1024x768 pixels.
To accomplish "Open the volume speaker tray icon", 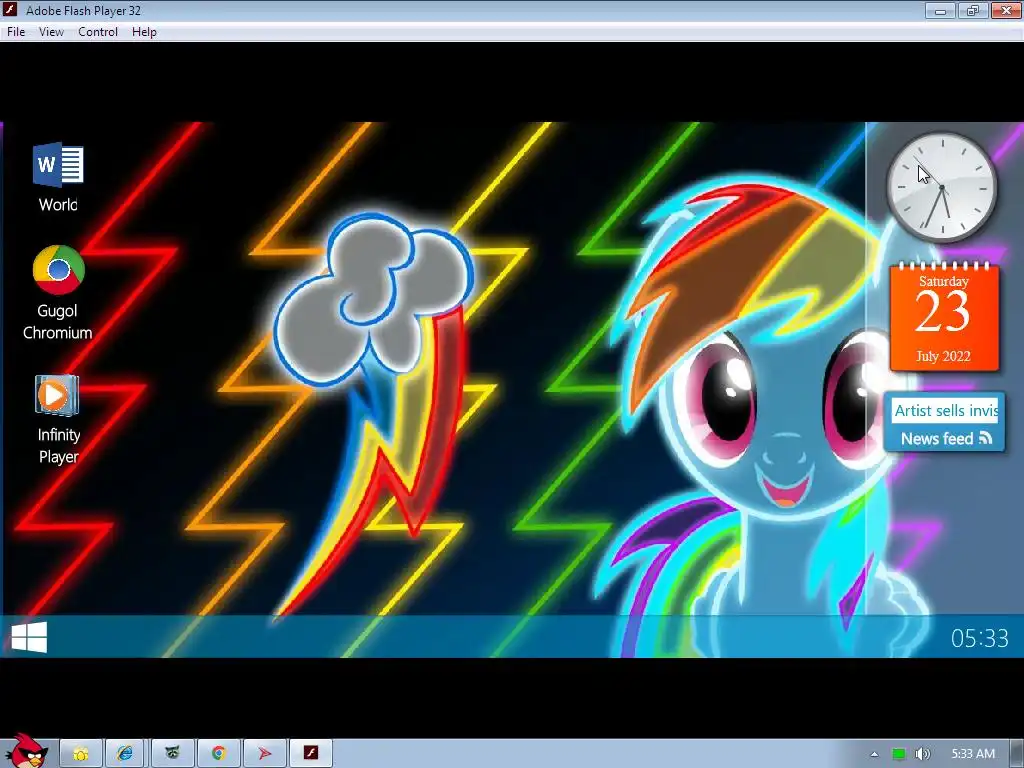I will [922, 754].
